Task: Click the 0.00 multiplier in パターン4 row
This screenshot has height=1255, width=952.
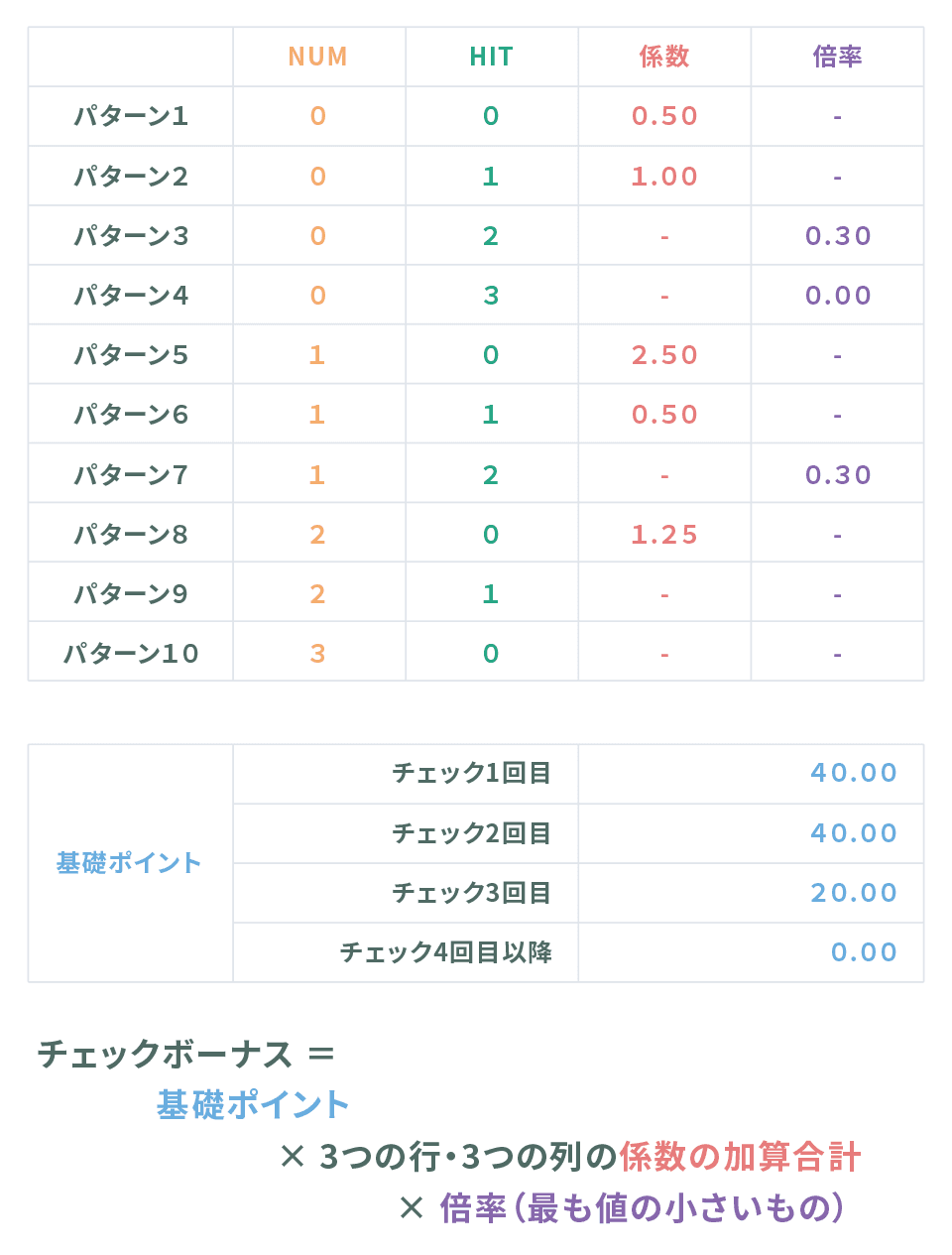Action: coord(838,295)
